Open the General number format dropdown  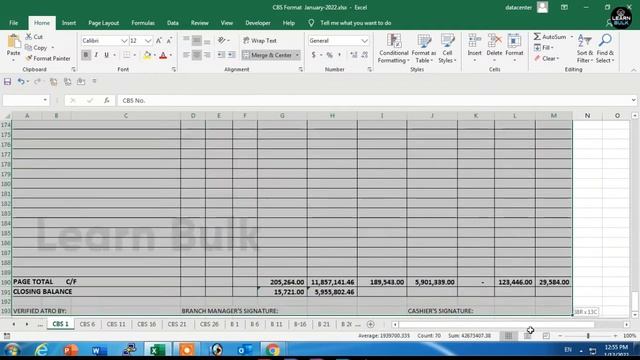[x=364, y=41]
